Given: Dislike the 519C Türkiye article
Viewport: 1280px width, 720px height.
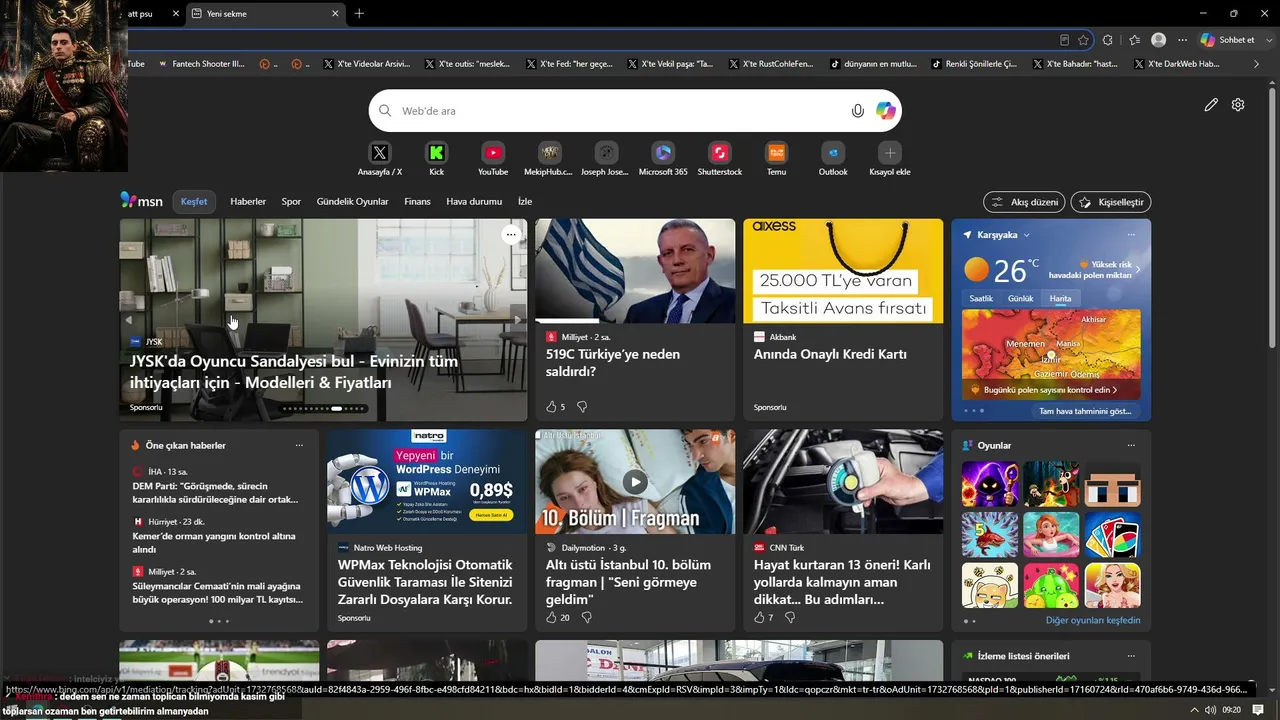Looking at the screenshot, I should tap(582, 407).
